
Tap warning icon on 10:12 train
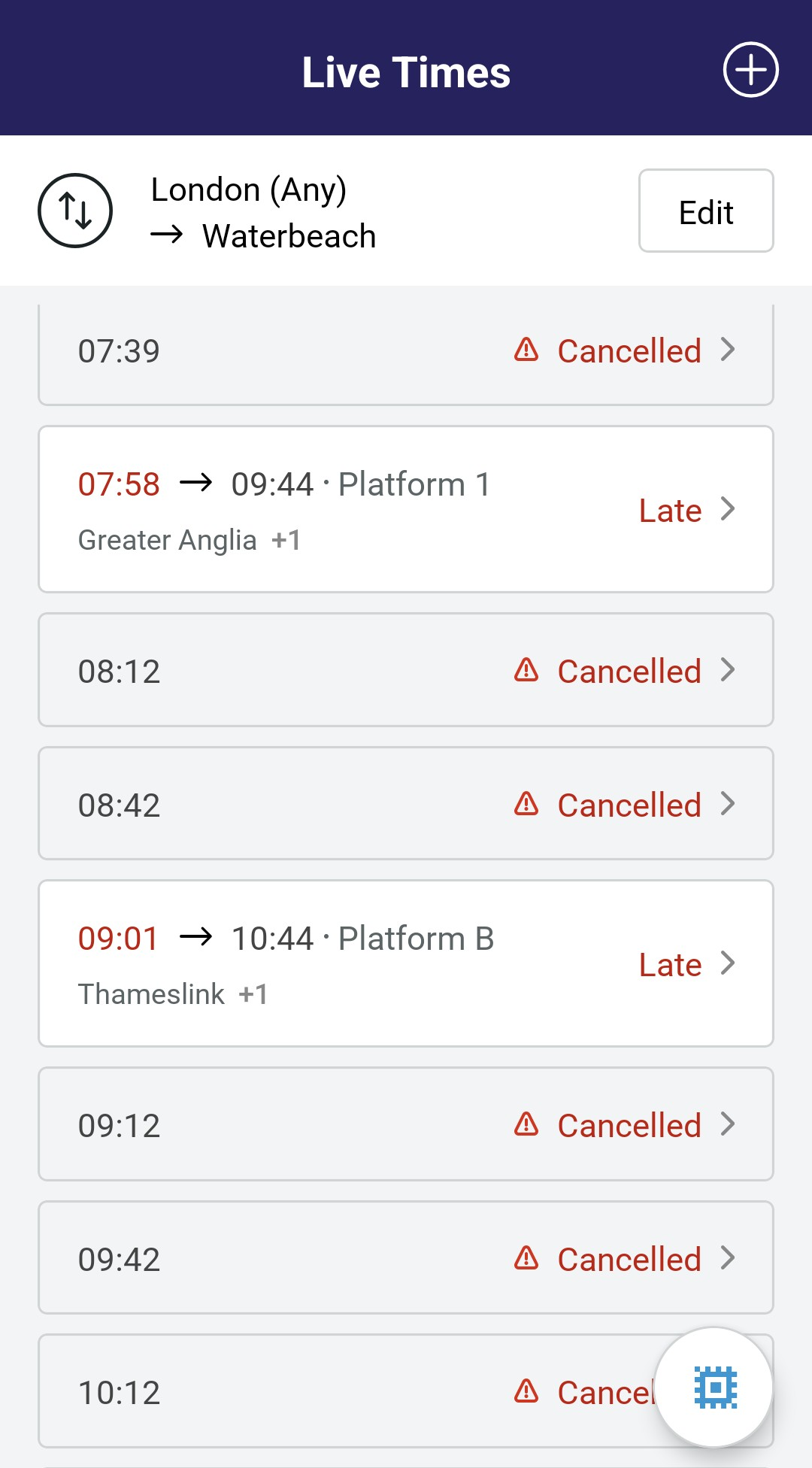526,1391
